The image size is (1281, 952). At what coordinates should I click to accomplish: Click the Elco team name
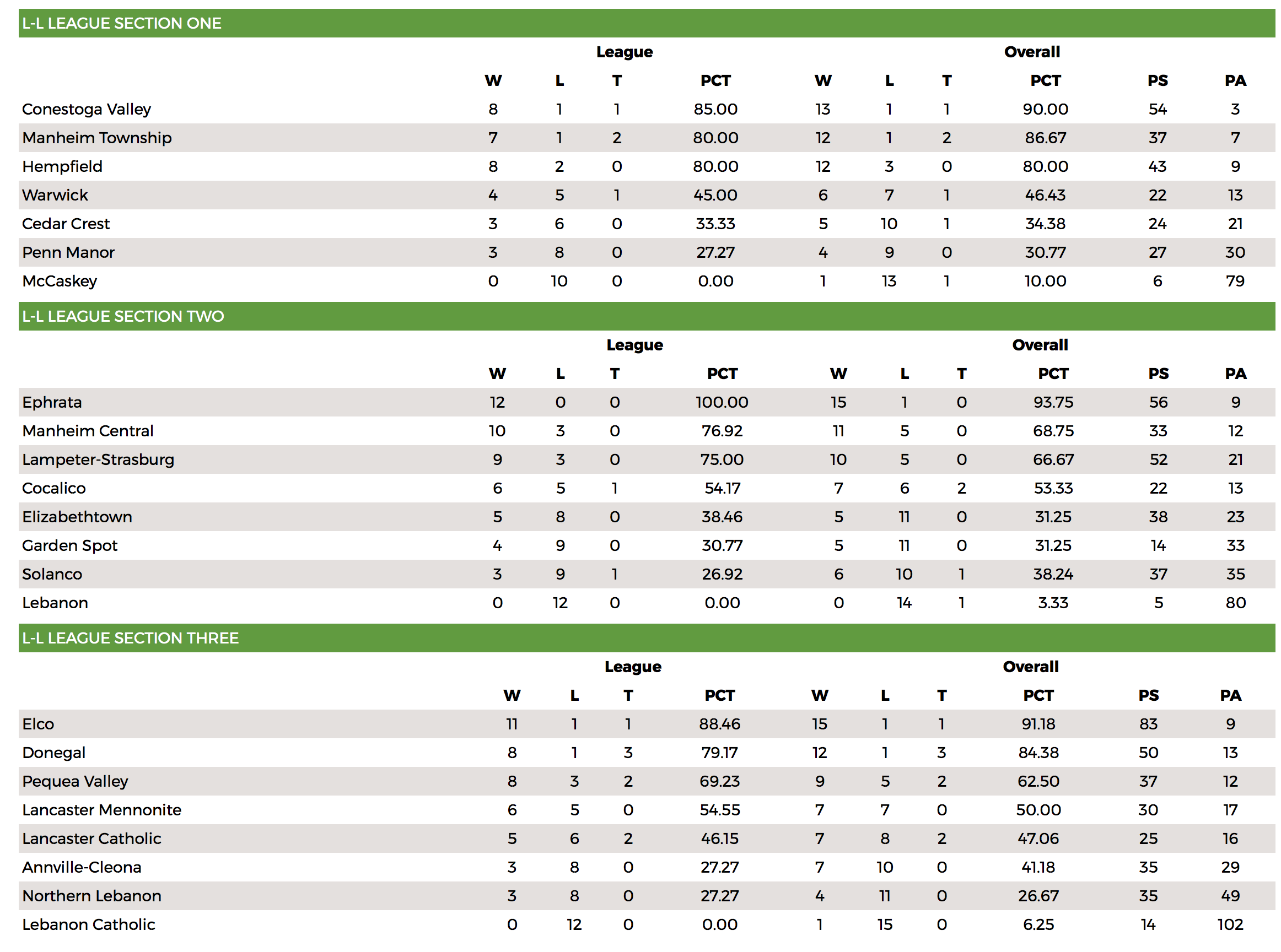[38, 724]
